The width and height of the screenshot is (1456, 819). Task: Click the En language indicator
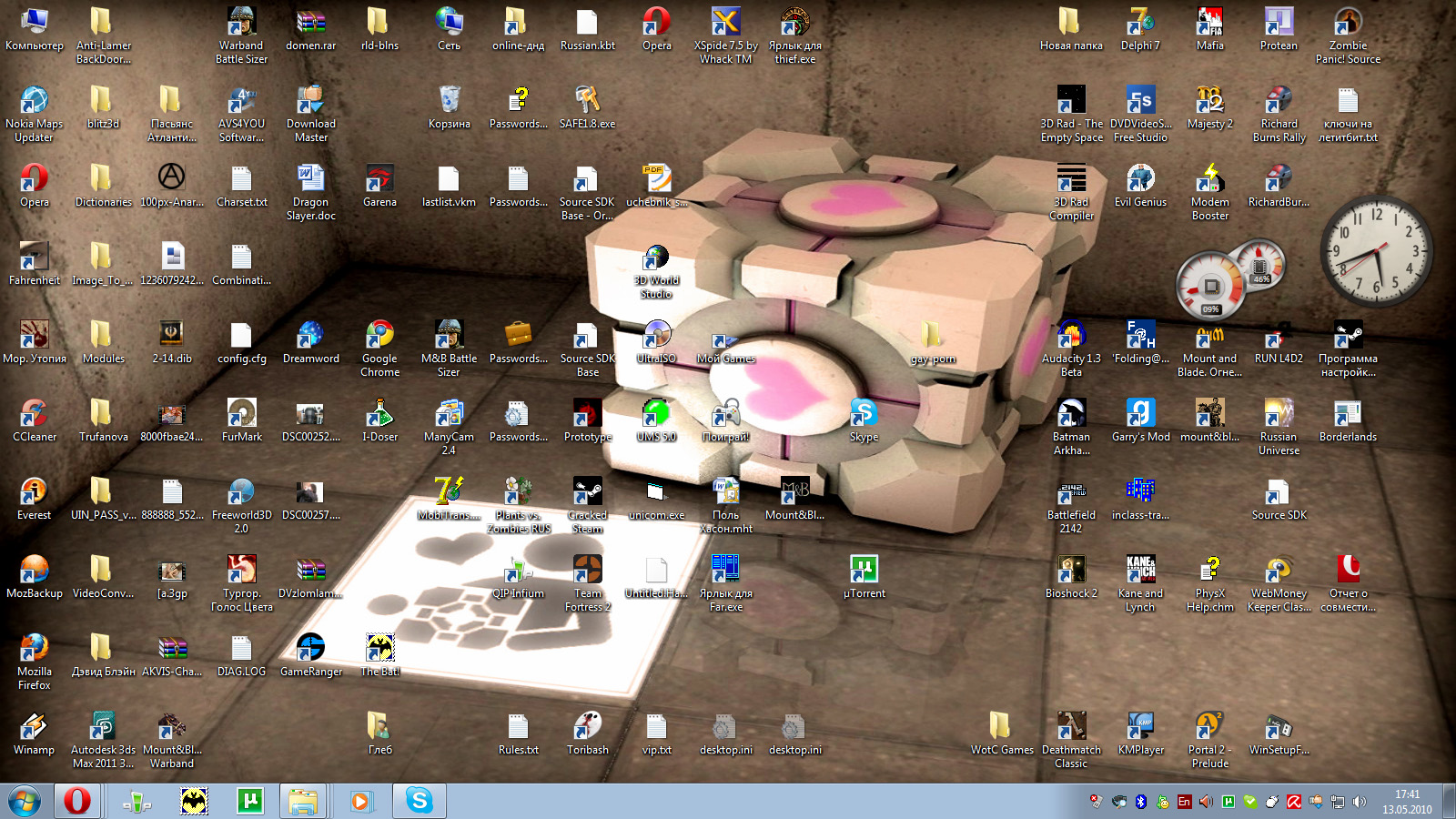(x=1184, y=802)
